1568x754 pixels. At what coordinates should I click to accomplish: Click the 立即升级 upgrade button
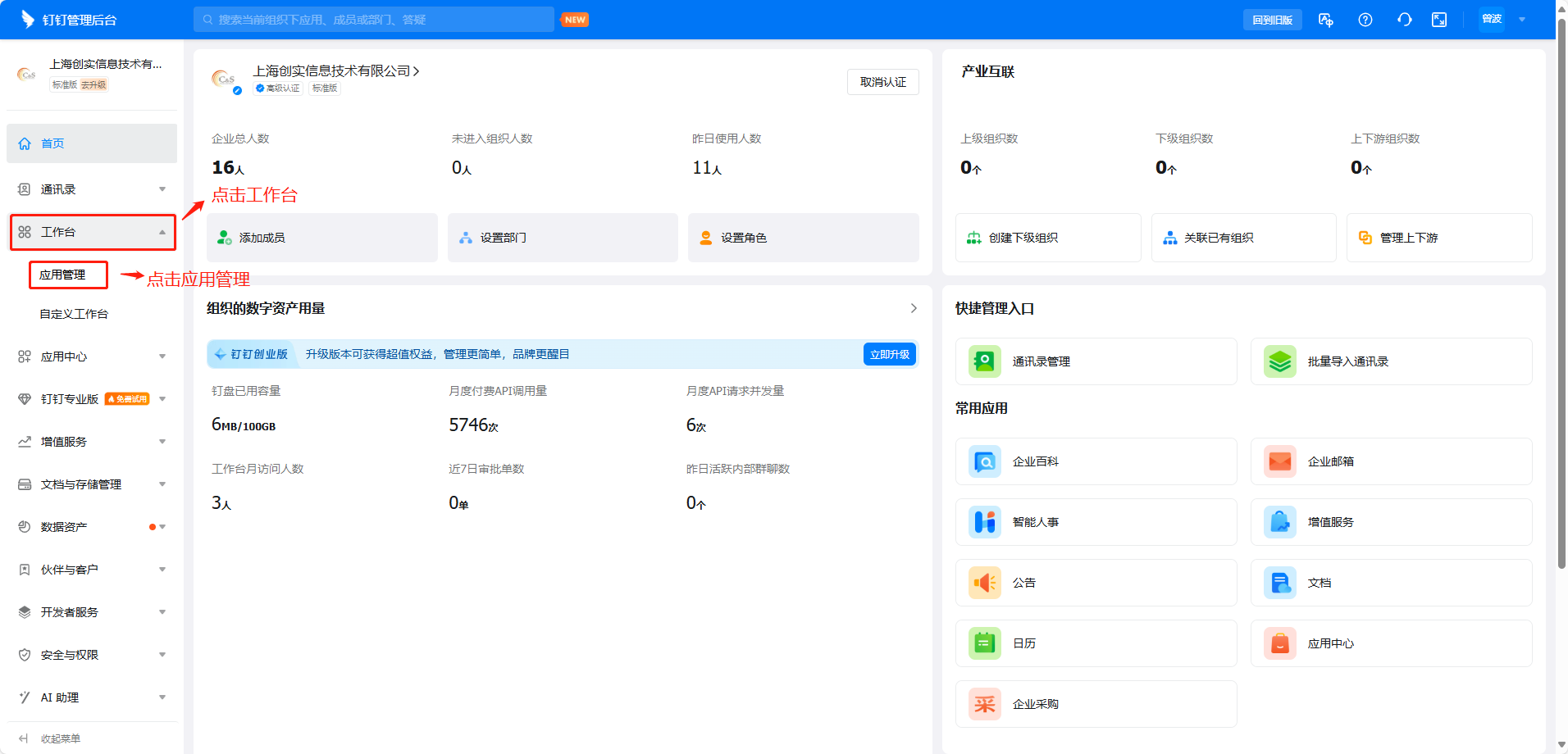coord(889,354)
